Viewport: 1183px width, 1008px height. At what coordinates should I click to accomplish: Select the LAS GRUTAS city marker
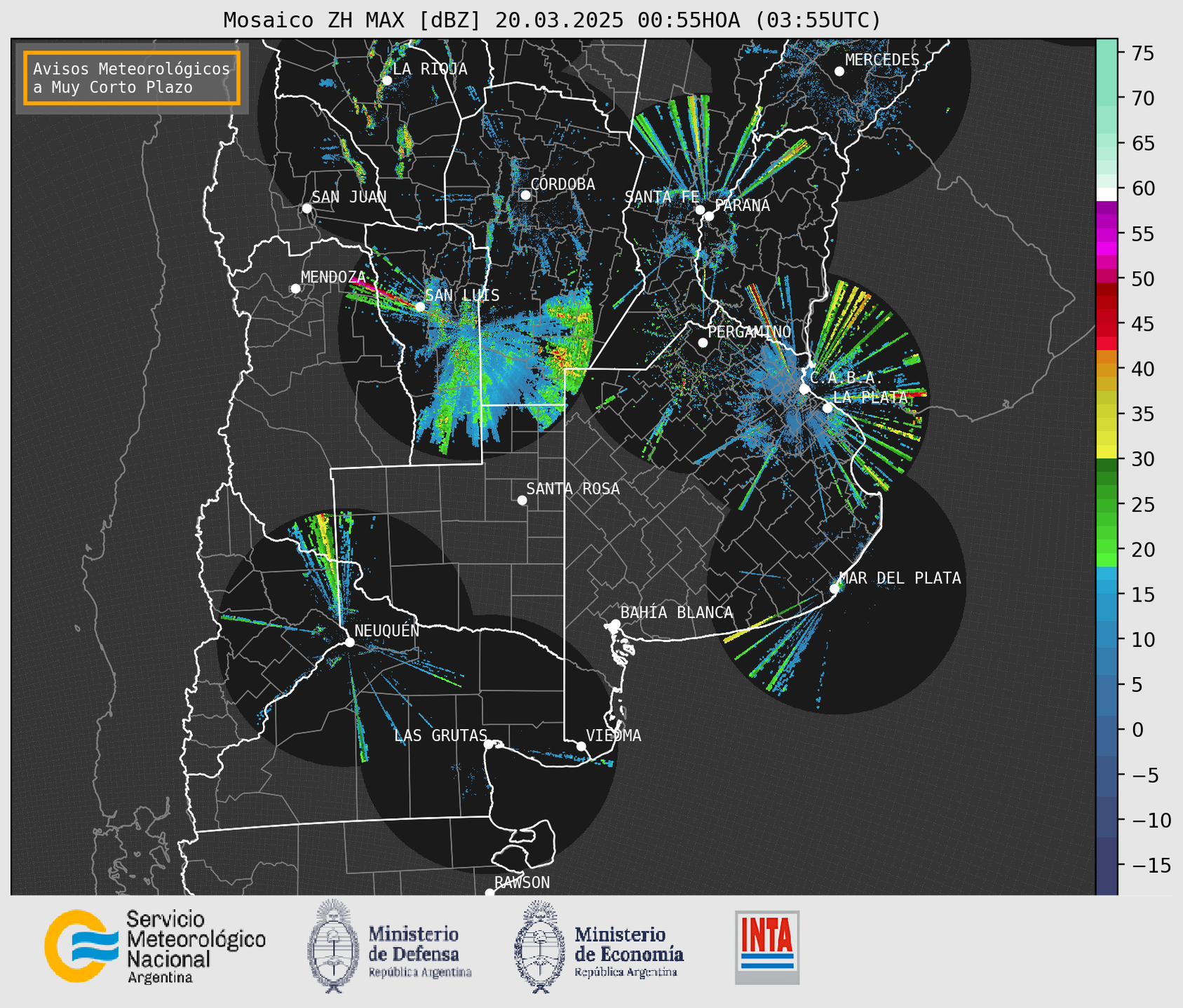(489, 744)
